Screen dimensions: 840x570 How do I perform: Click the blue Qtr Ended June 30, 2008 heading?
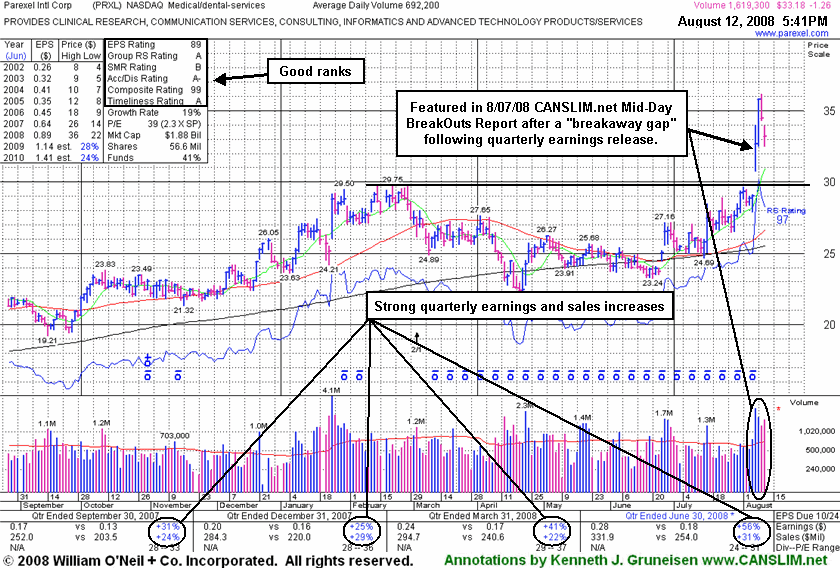[680, 516]
